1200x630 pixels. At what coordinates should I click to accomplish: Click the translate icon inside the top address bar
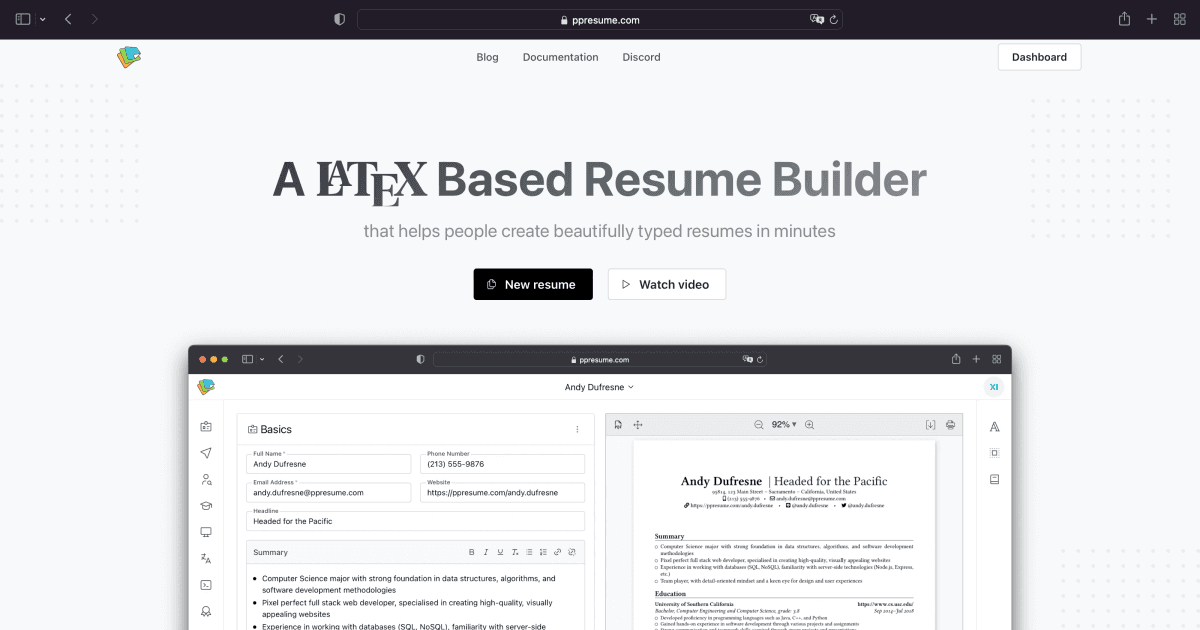tap(816, 19)
